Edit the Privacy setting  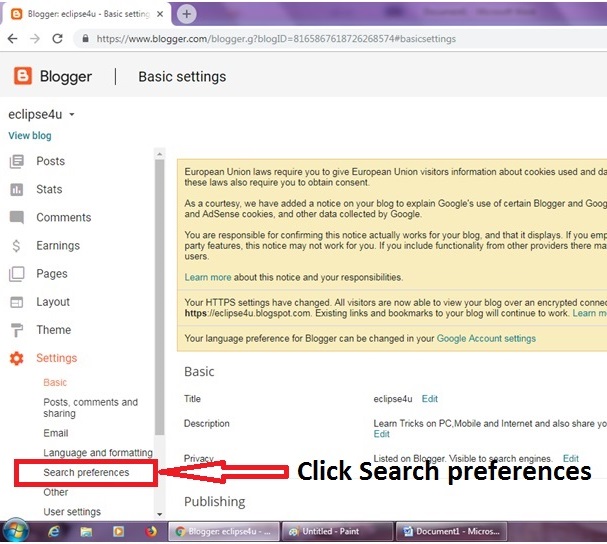571,458
